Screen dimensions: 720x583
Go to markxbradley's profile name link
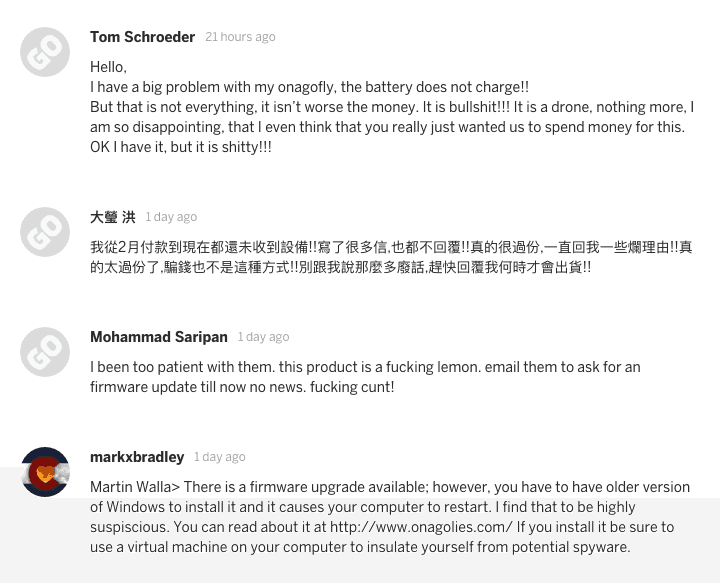[137, 457]
